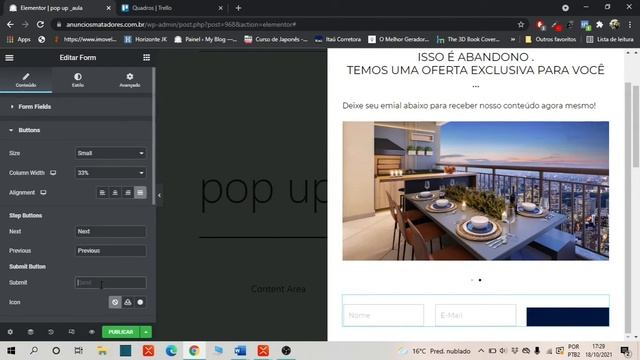Image resolution: width=640 pixels, height=360 pixels.
Task: Select the second carousel pagination dot
Action: pyautogui.click(x=480, y=280)
